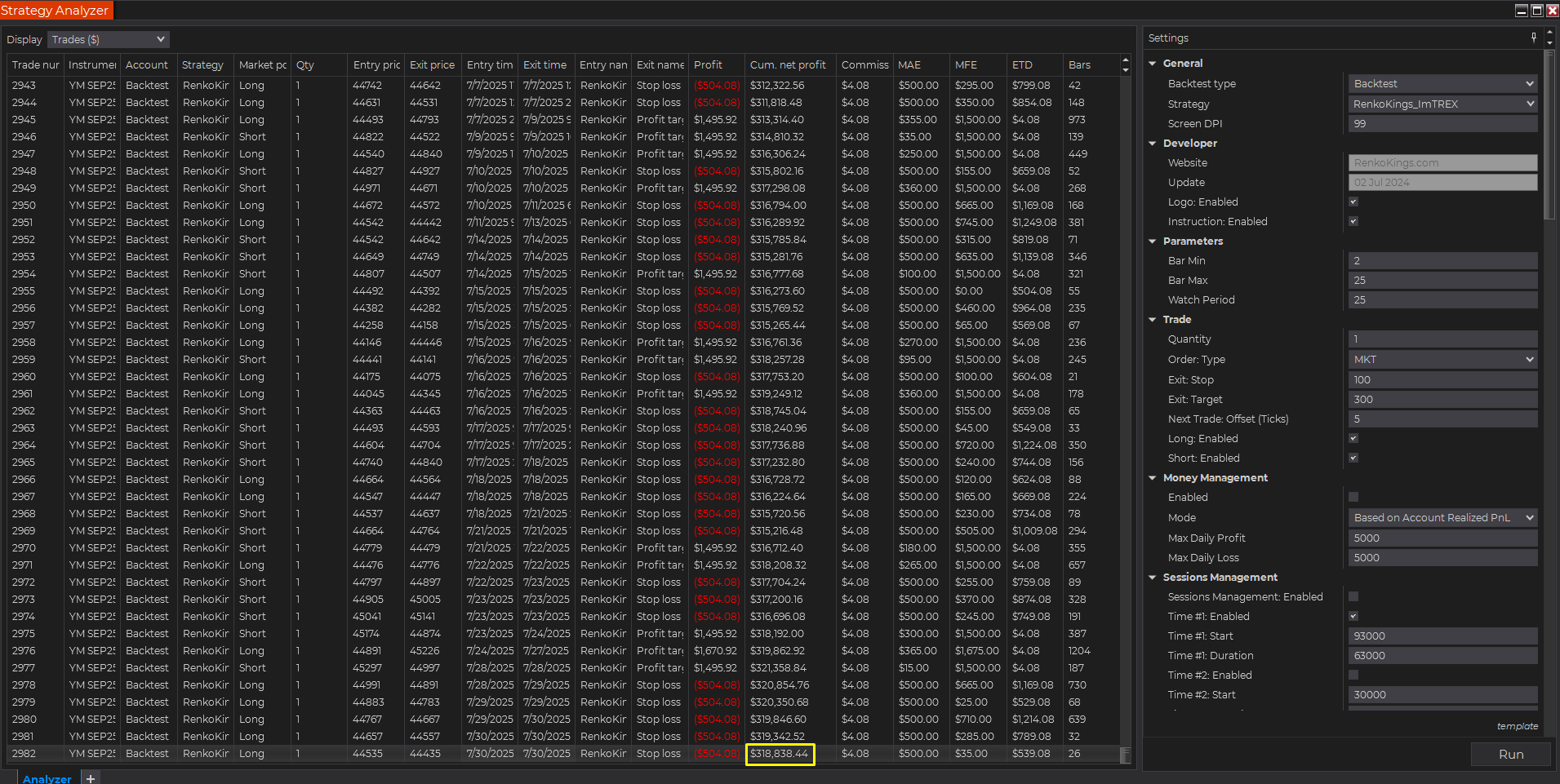Uncheck Instruction: Enabled
This screenshot has width=1560, height=784.
(x=1353, y=221)
